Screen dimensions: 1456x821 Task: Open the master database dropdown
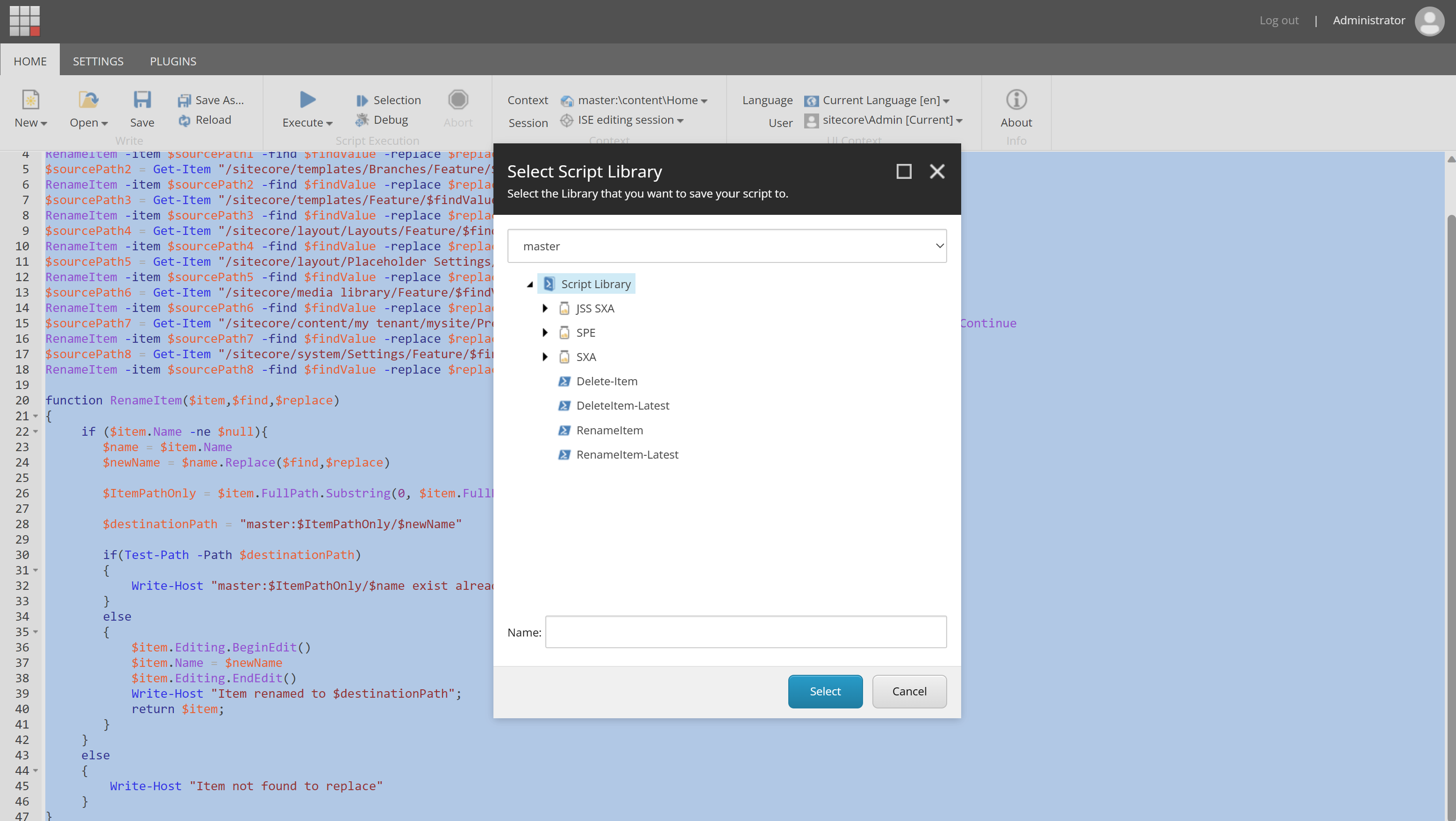726,246
